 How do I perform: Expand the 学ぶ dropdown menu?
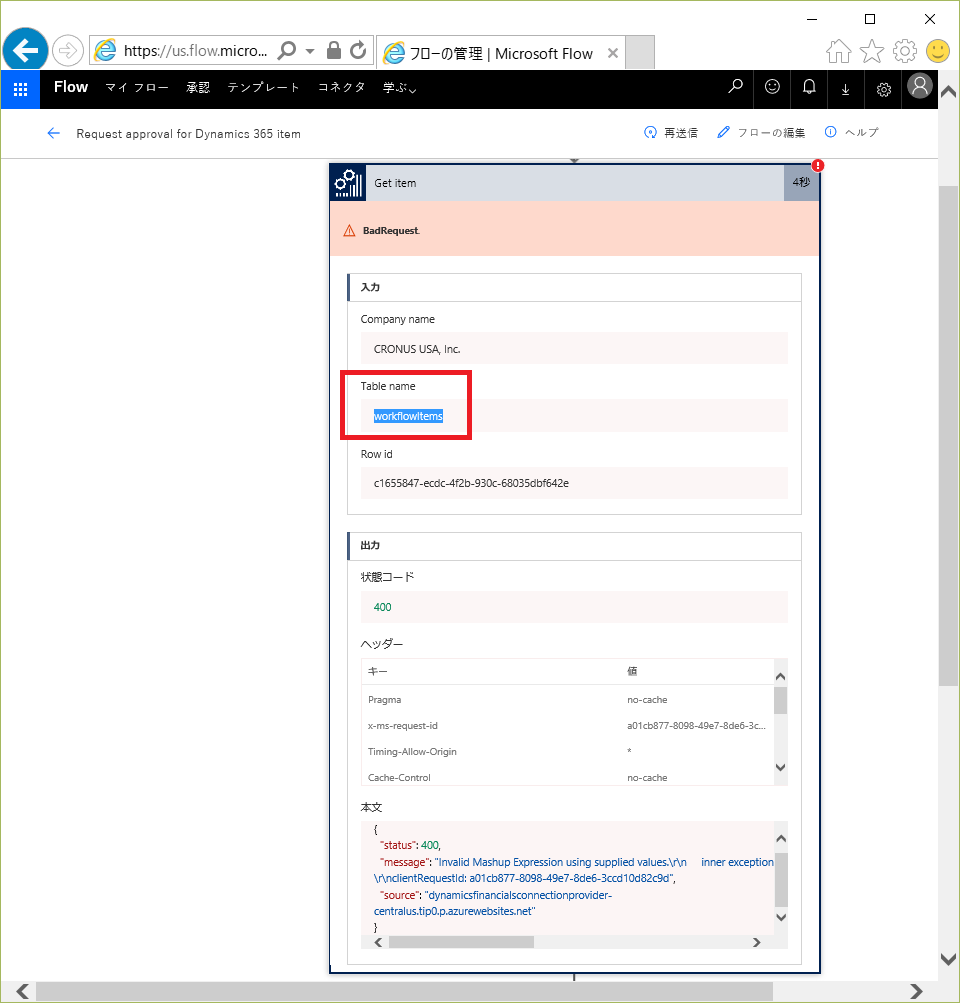pos(400,88)
